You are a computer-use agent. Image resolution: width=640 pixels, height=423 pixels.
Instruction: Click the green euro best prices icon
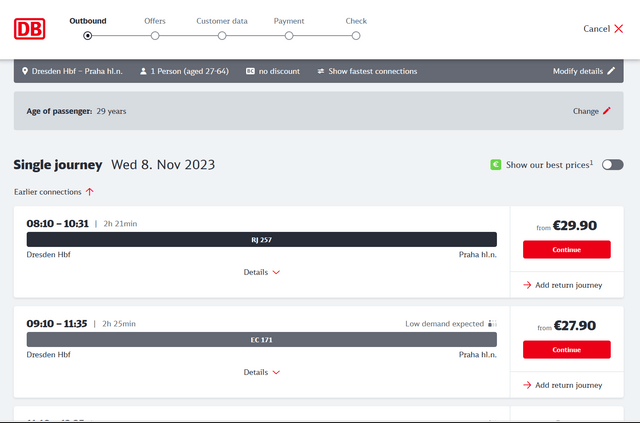495,164
